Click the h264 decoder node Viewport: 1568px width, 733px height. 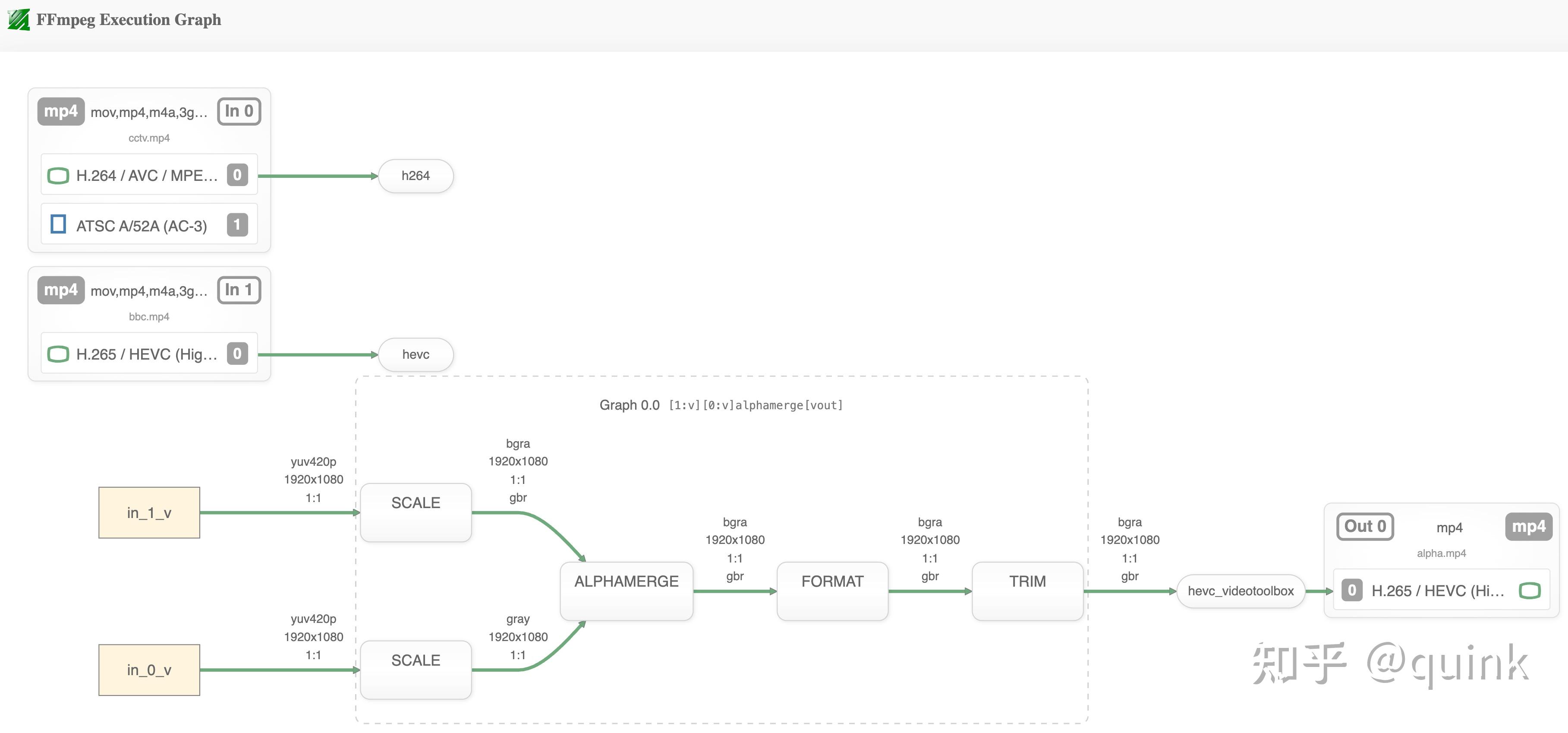point(416,176)
